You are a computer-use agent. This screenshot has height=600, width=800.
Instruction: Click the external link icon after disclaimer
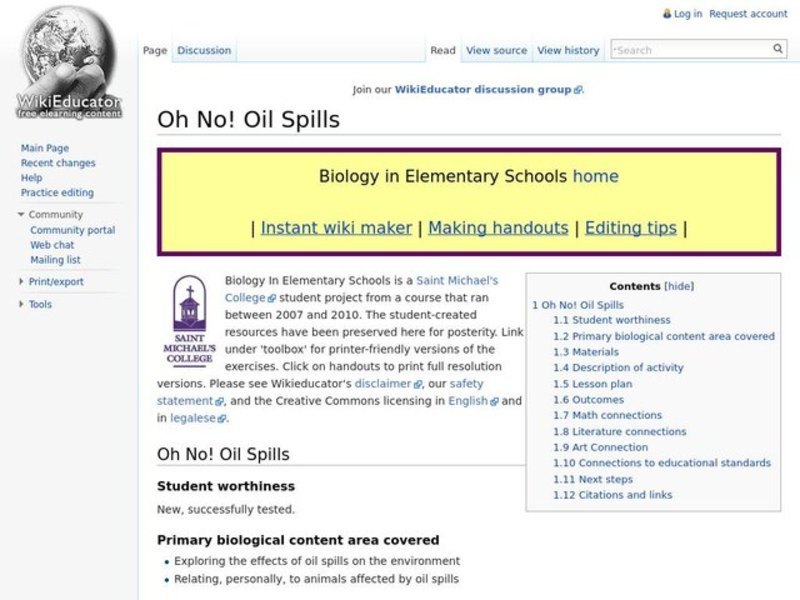pyautogui.click(x=417, y=384)
